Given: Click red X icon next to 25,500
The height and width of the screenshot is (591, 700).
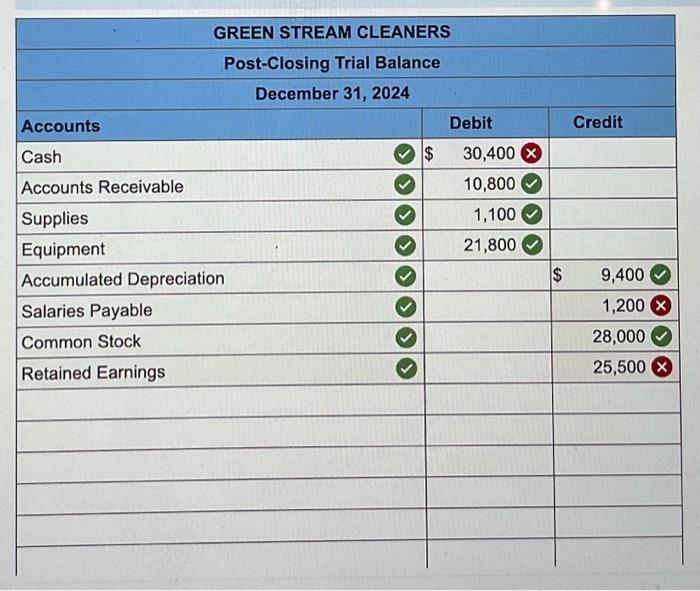Looking at the screenshot, I should click(x=662, y=367).
